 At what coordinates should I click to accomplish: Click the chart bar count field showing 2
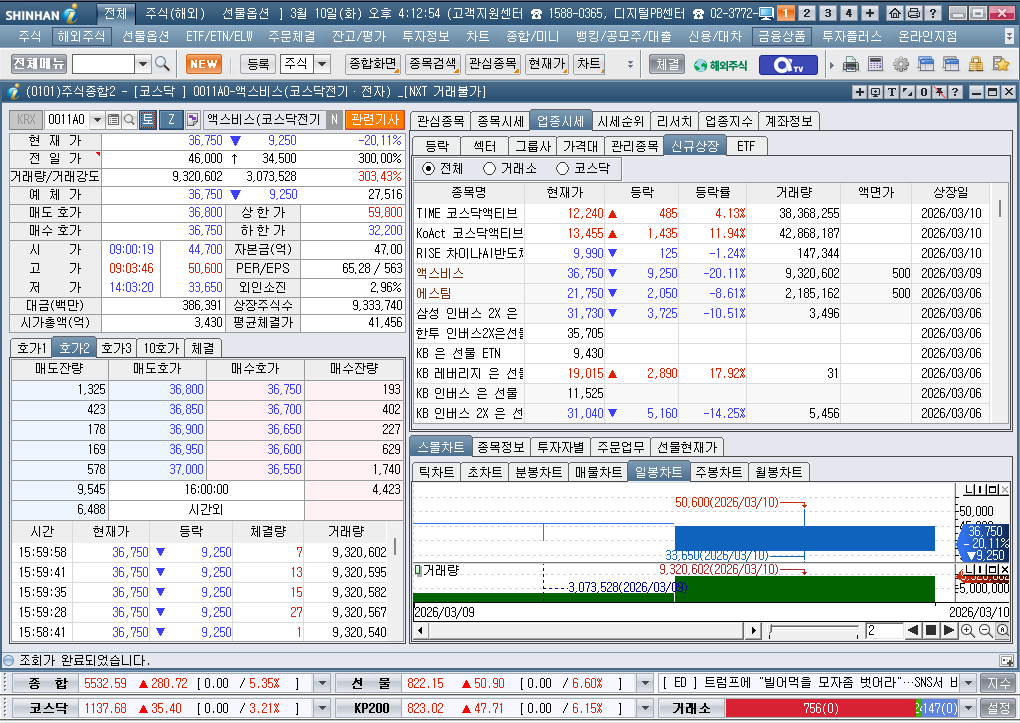[x=883, y=631]
